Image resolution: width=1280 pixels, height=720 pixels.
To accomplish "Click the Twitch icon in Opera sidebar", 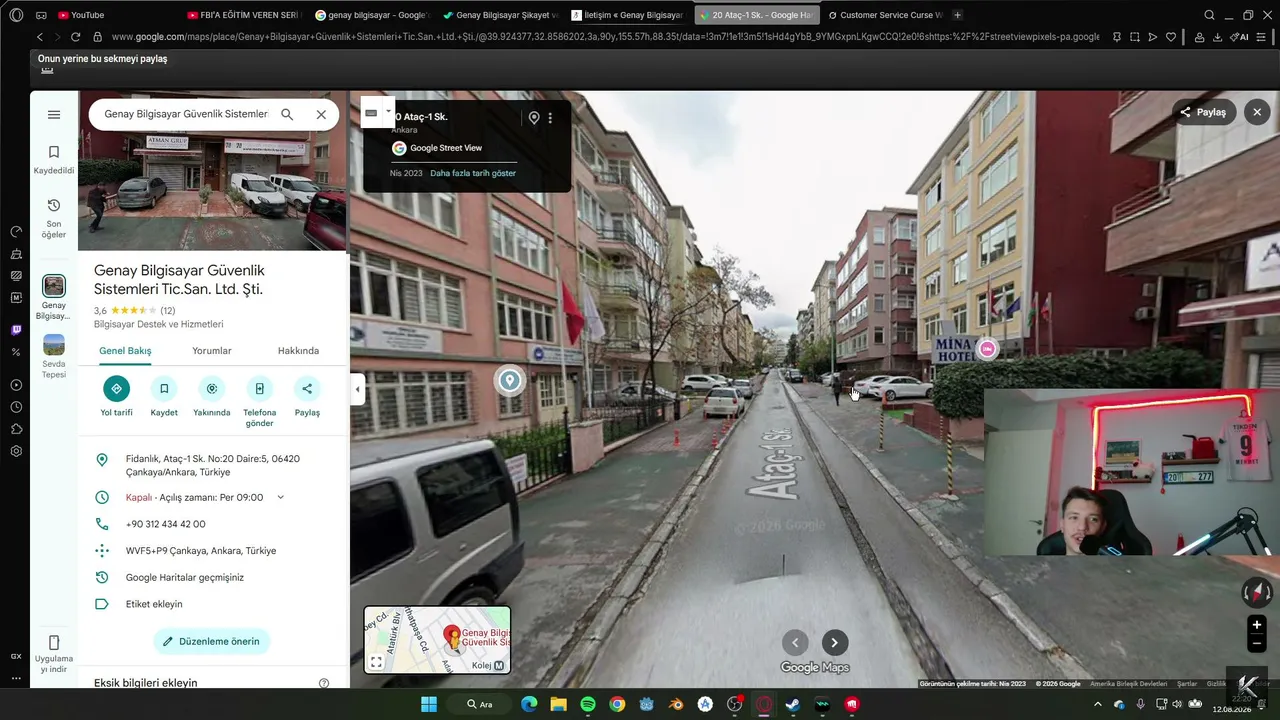I will click(16, 330).
